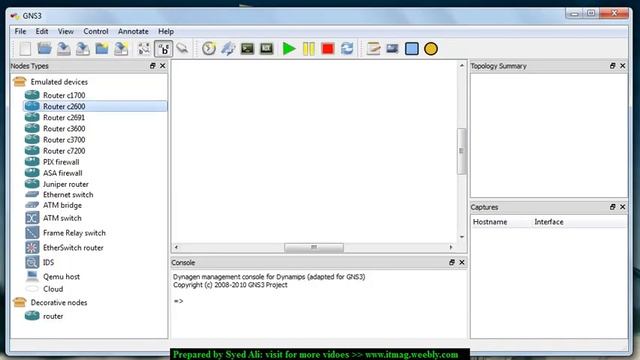Open the Help menu

click(x=166, y=31)
